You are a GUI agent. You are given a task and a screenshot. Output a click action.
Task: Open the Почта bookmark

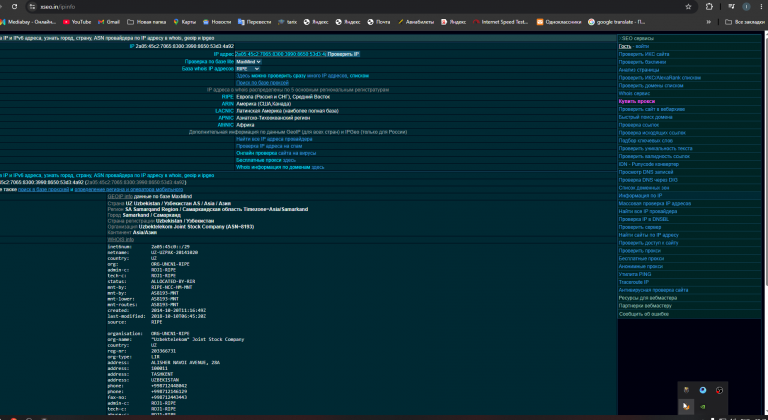click(x=379, y=22)
